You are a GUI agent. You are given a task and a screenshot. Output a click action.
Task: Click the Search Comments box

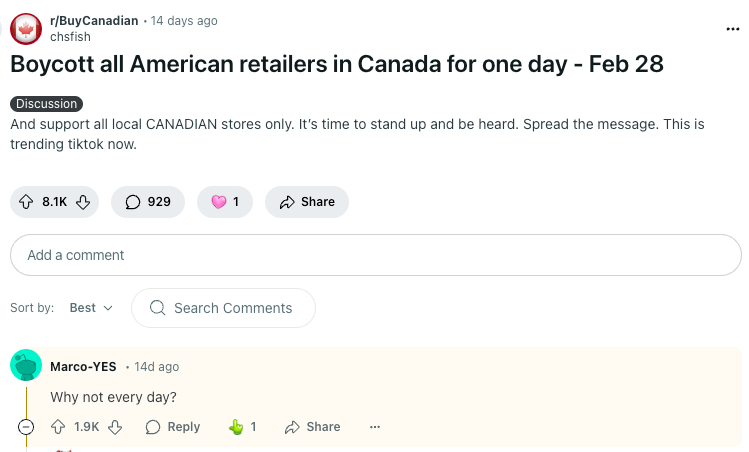(x=223, y=308)
